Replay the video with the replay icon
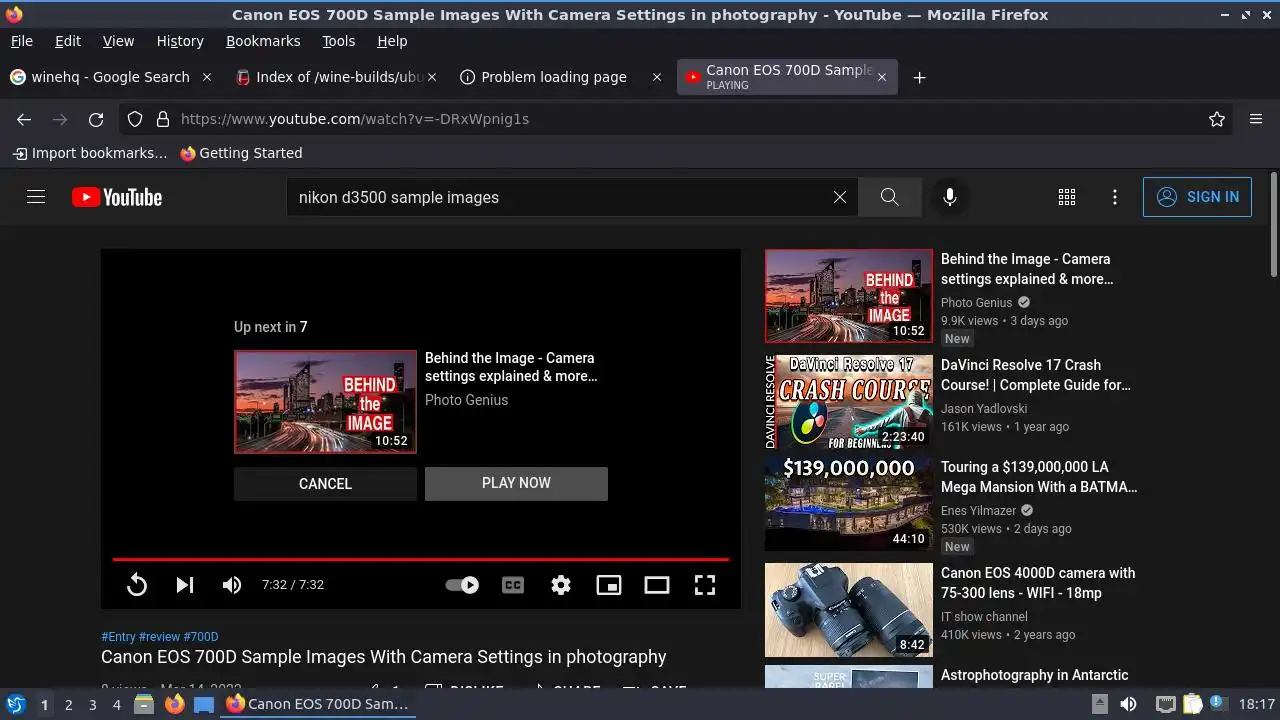 [x=137, y=585]
